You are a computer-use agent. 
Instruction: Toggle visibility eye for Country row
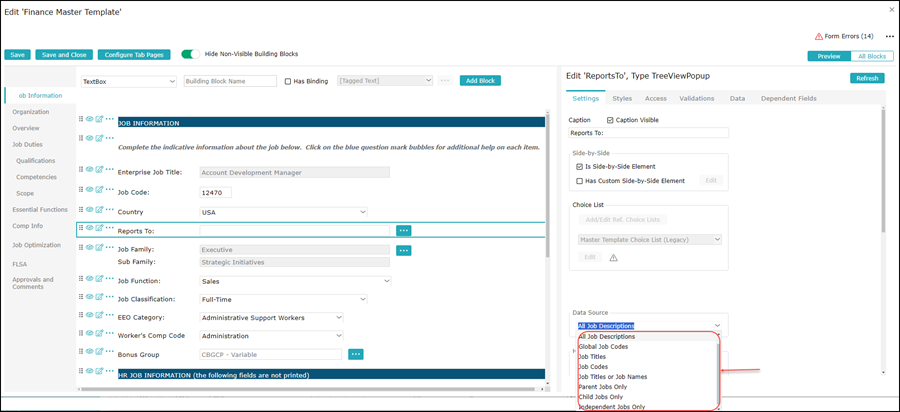click(x=90, y=209)
